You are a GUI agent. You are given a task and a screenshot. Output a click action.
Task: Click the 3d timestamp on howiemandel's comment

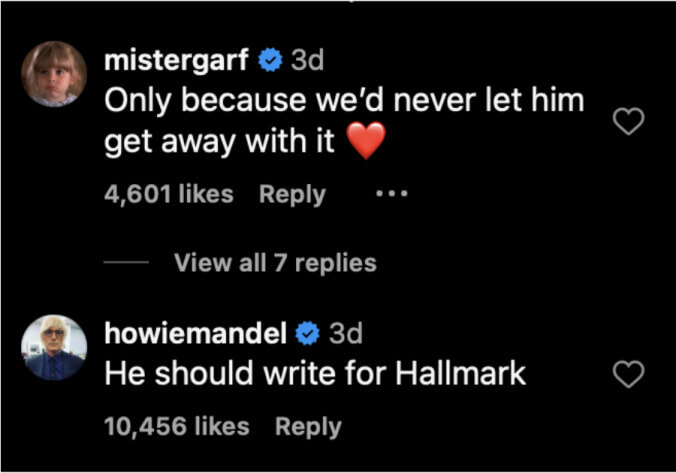[x=346, y=334]
